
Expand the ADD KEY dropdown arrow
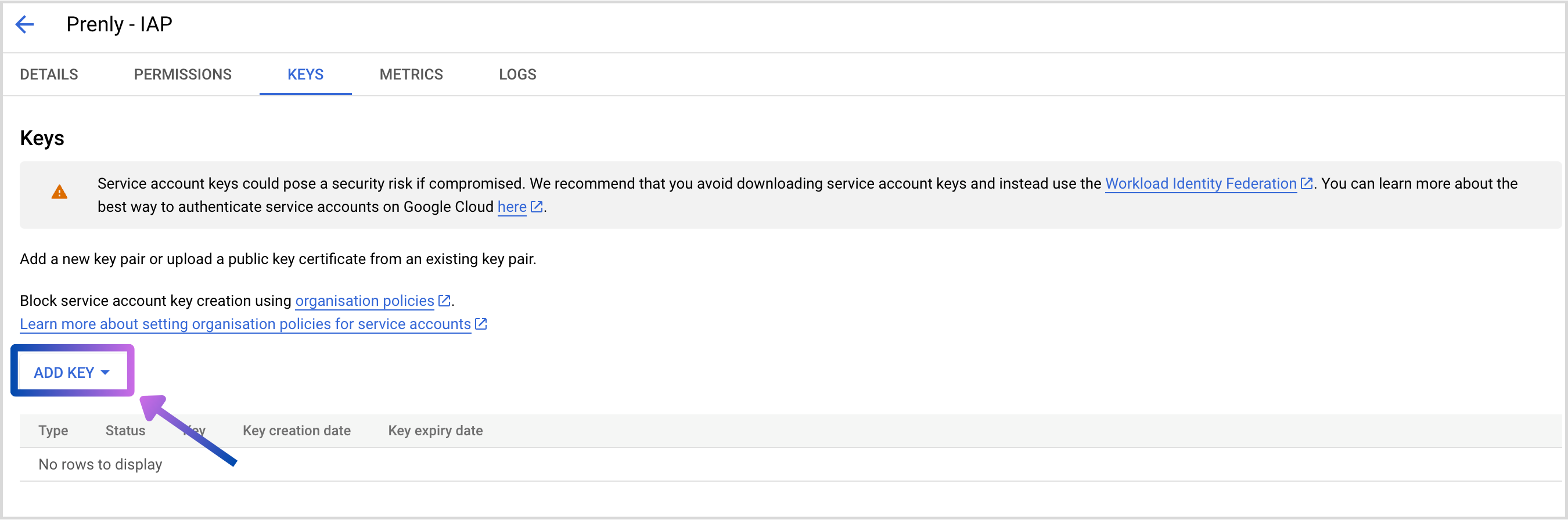[x=105, y=372]
